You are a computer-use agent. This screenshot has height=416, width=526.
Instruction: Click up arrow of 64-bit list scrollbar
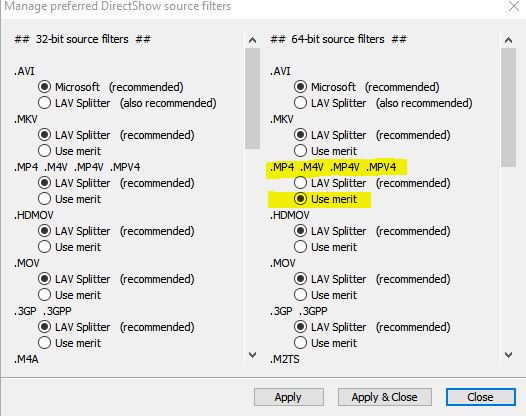click(x=509, y=40)
